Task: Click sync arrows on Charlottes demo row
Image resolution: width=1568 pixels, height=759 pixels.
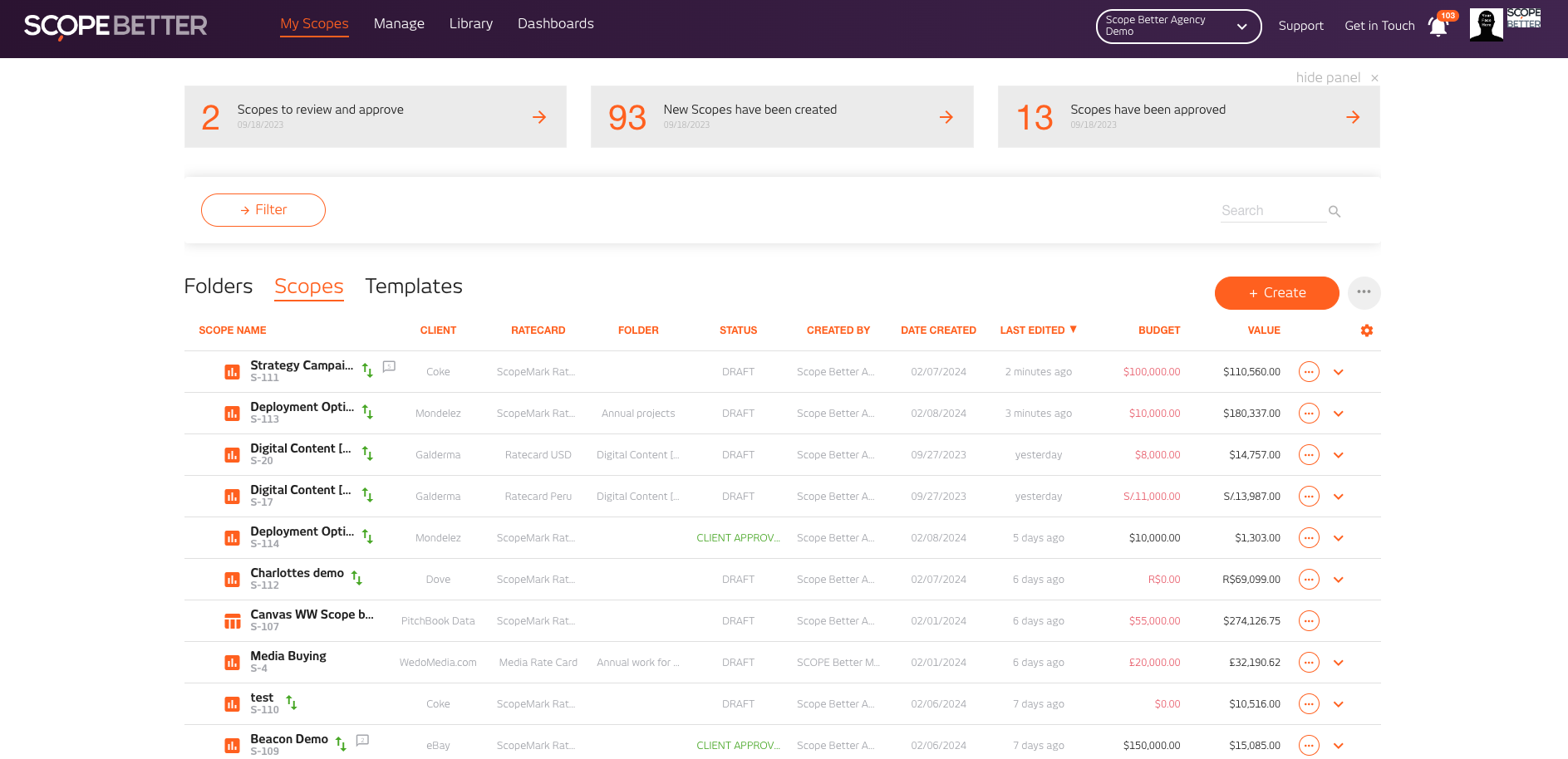Action: pyautogui.click(x=356, y=578)
